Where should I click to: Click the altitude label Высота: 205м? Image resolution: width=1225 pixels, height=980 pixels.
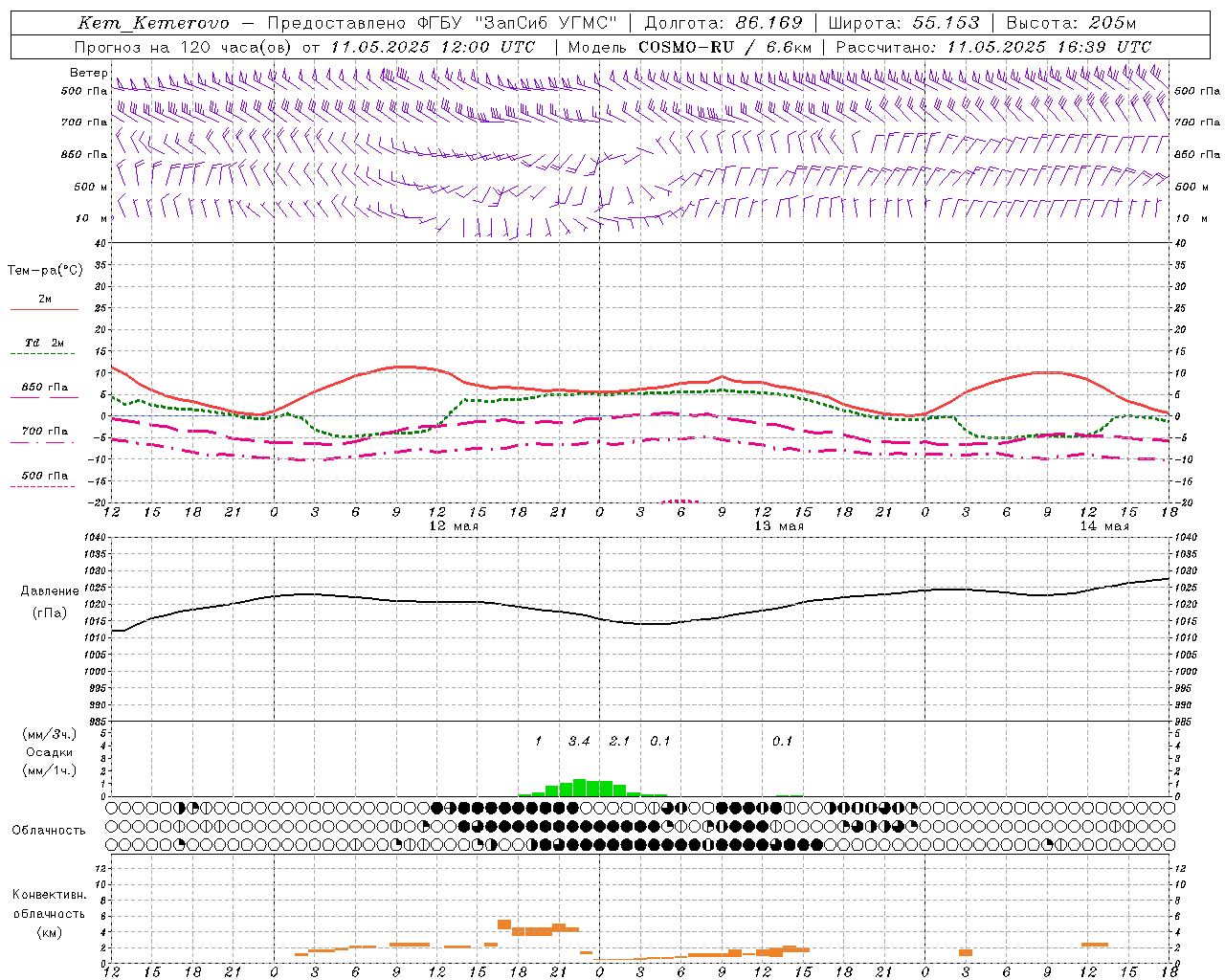1071,23
